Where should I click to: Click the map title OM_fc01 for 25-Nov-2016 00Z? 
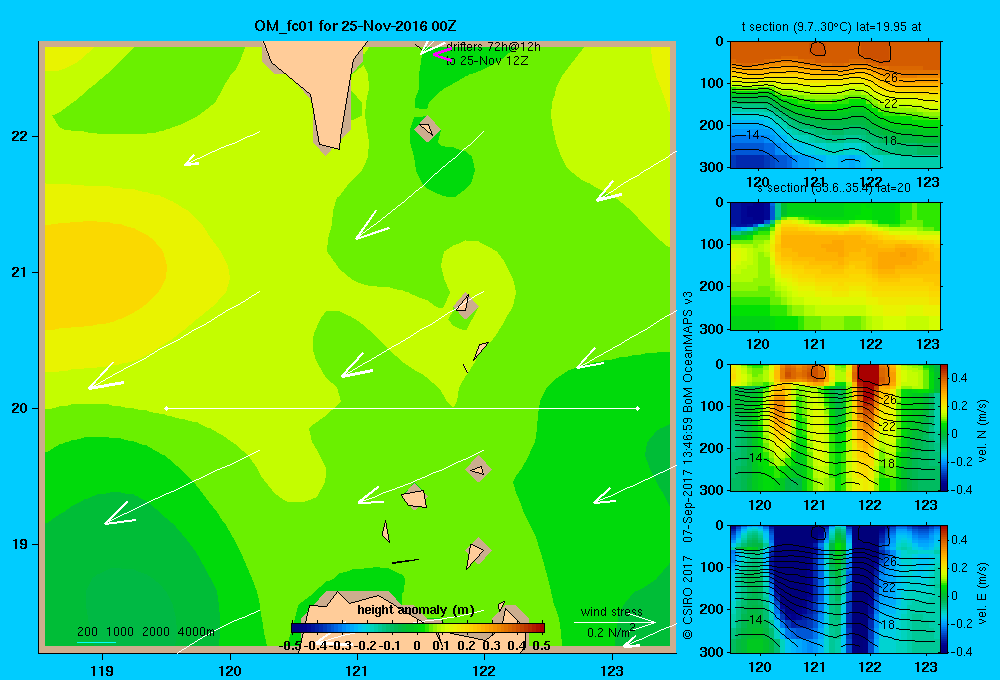(x=355, y=26)
